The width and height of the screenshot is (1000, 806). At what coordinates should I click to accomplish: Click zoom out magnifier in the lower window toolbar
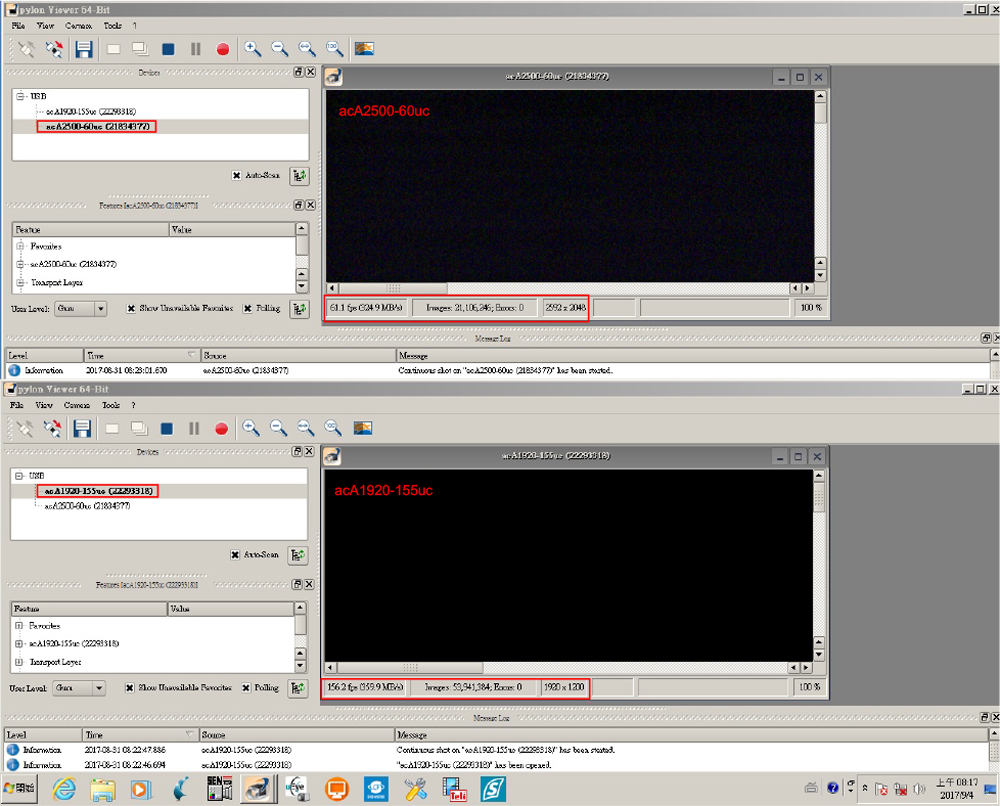point(278,429)
